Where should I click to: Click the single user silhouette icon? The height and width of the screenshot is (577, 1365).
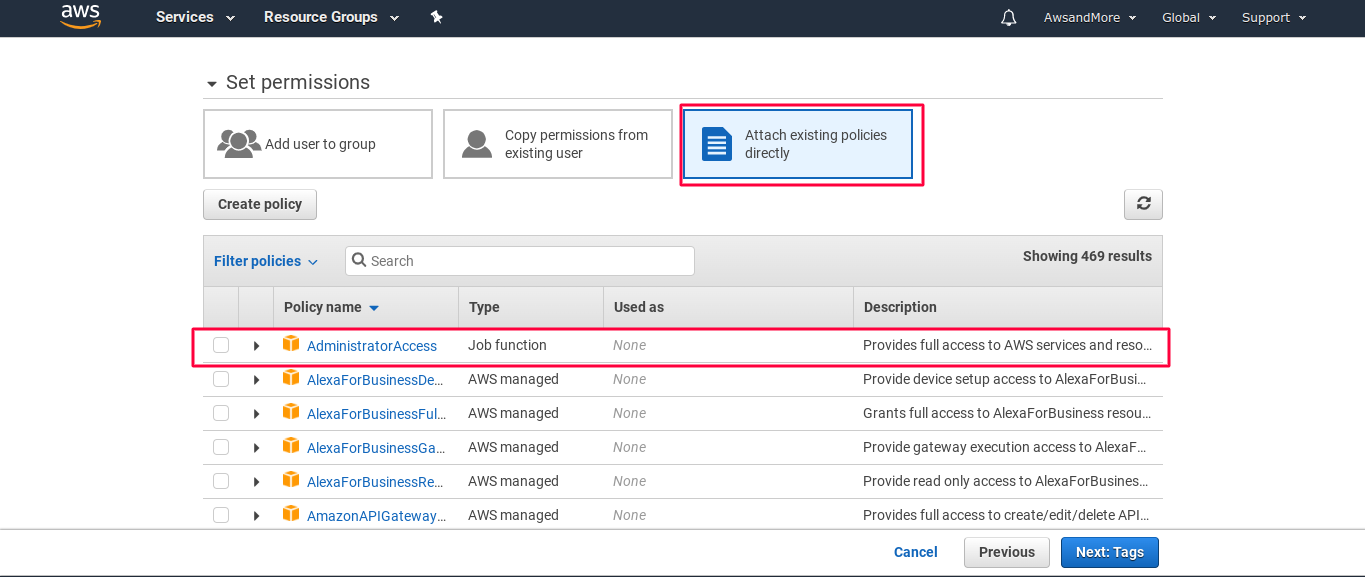[477, 144]
